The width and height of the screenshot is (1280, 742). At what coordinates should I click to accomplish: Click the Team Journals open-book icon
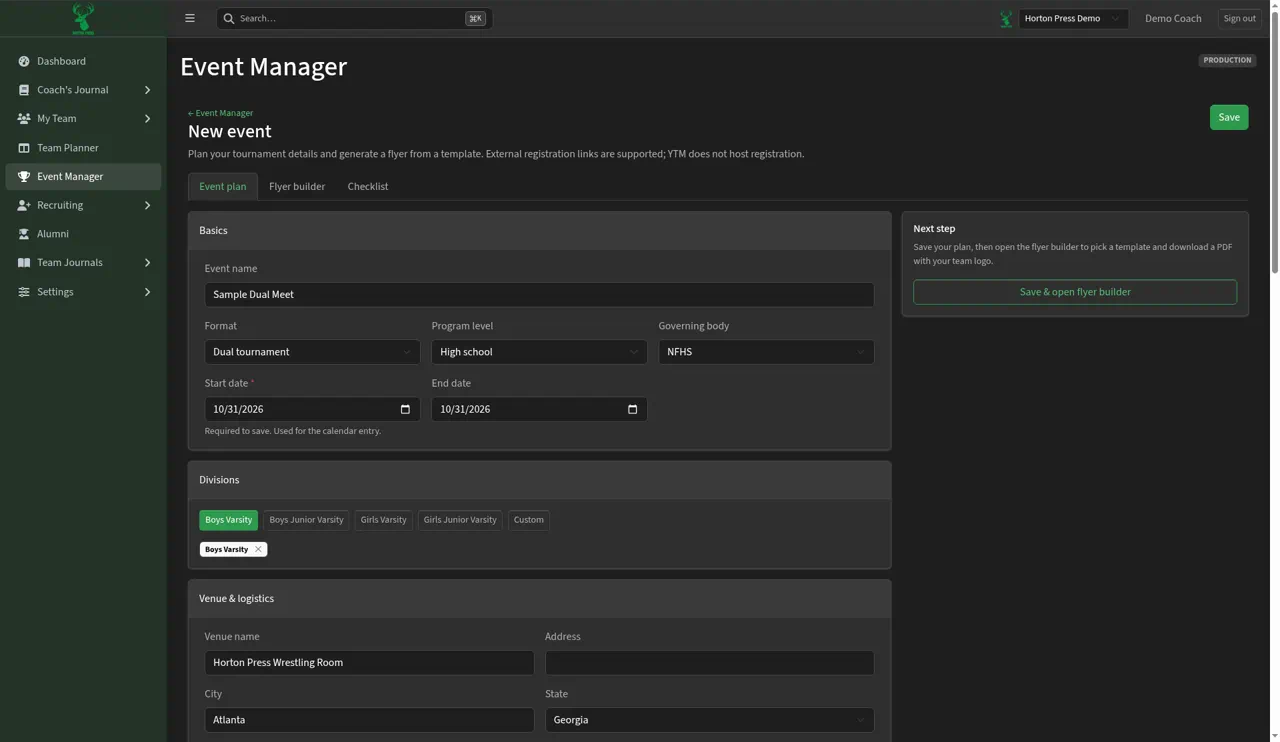(24, 263)
